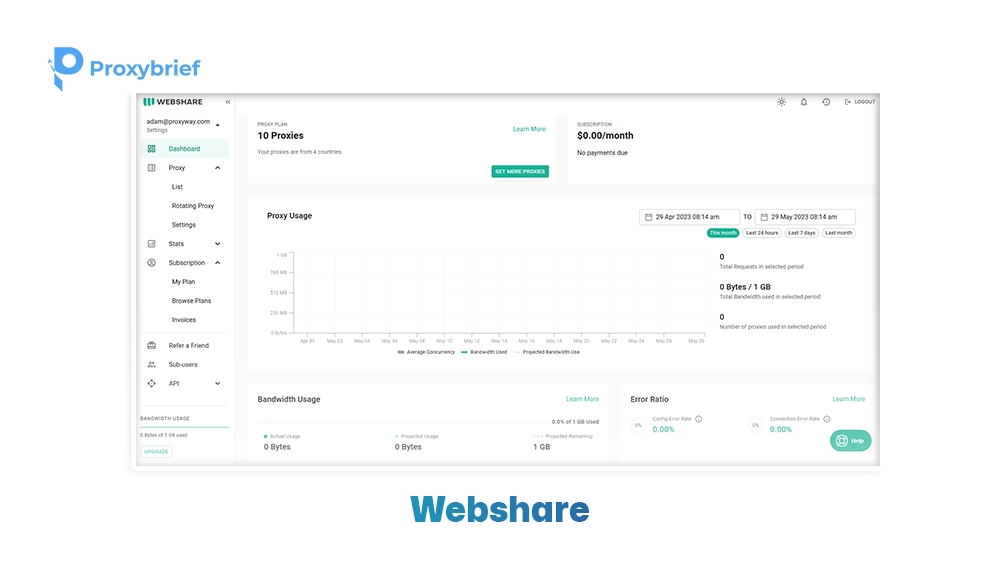The height and width of the screenshot is (563, 1000).
Task: Click the Proxybrief logo
Action: (x=124, y=68)
